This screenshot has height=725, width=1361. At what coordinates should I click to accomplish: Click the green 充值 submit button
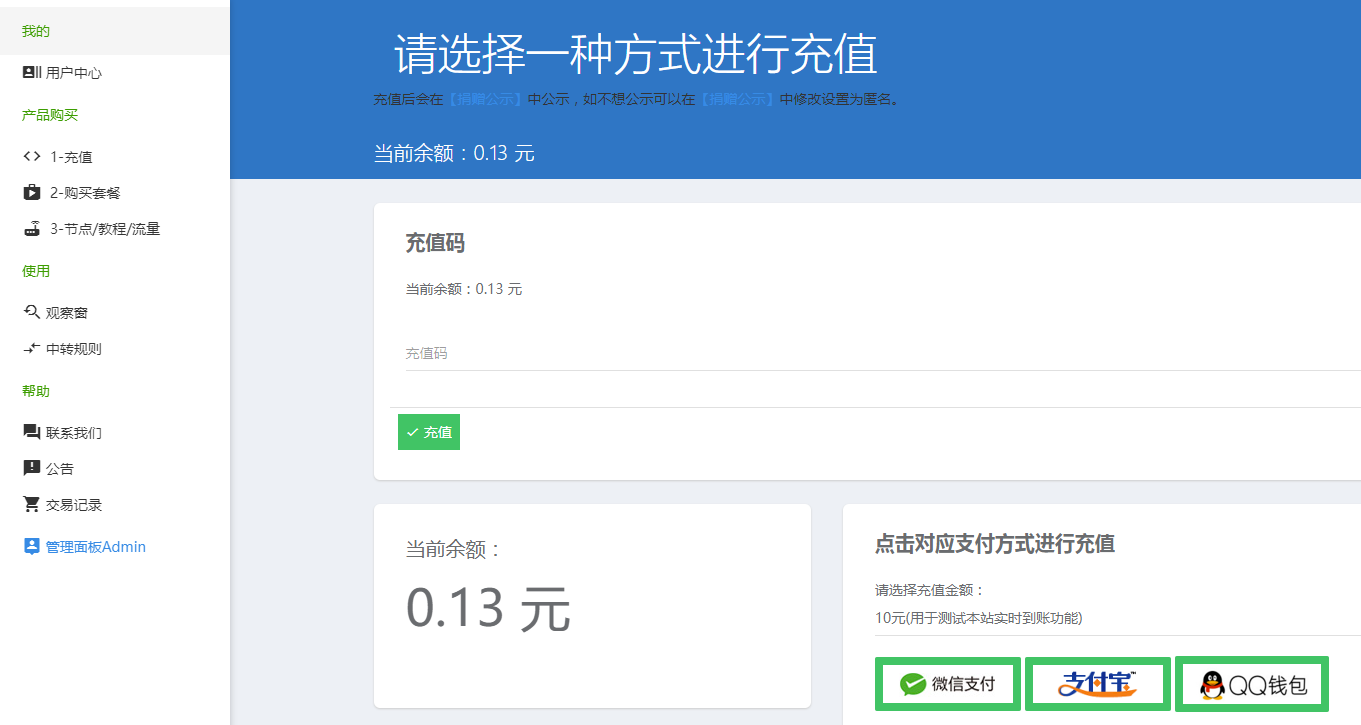click(x=429, y=432)
